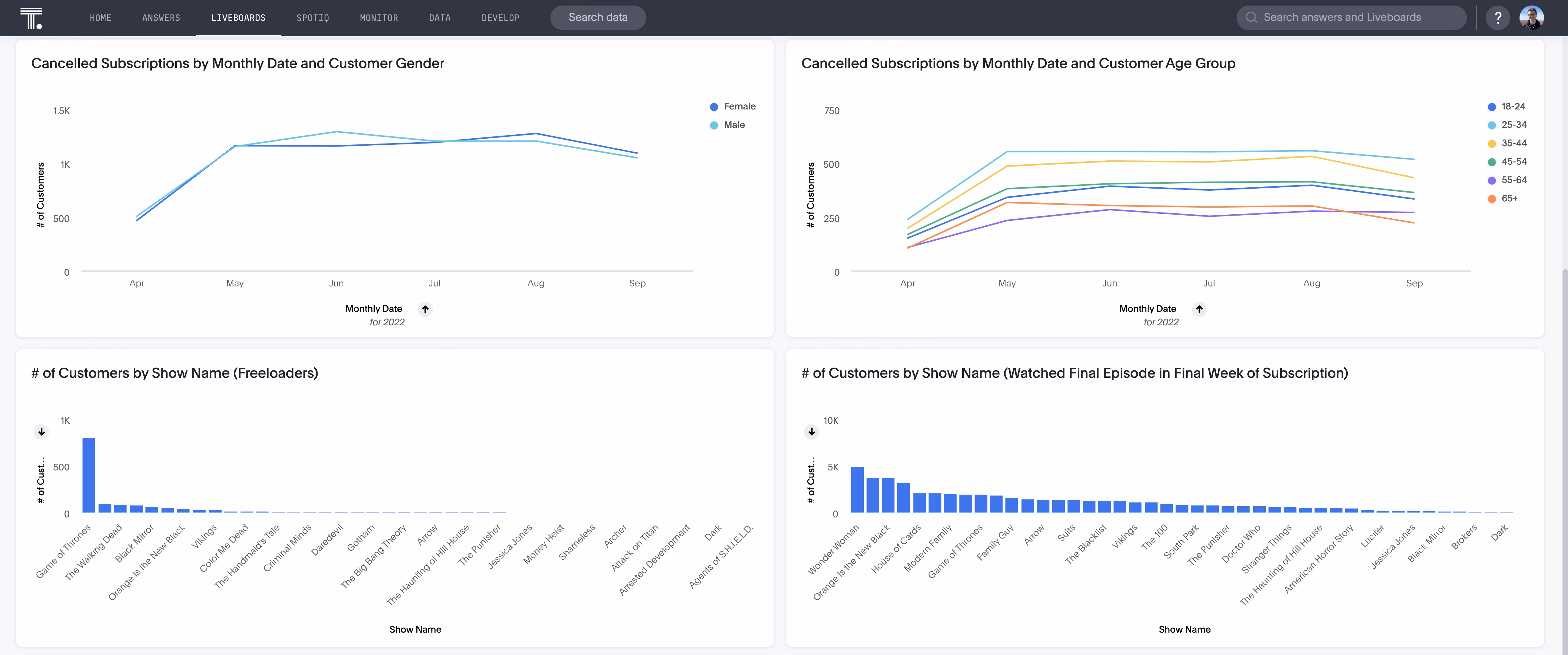Click the Agents of S.H.I.E.L.D. label
This screenshot has height=655, width=1568.
pos(721,556)
